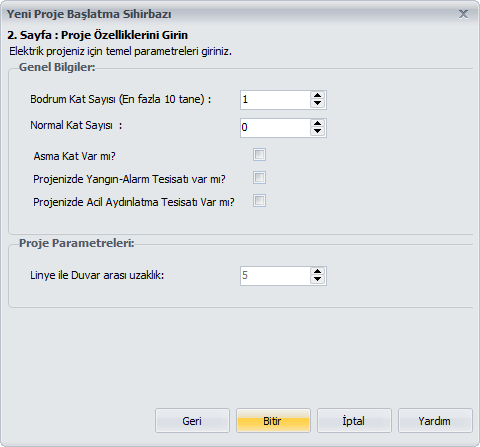
Task: Click the Proje Parametreleri group header
Action: coord(76,243)
